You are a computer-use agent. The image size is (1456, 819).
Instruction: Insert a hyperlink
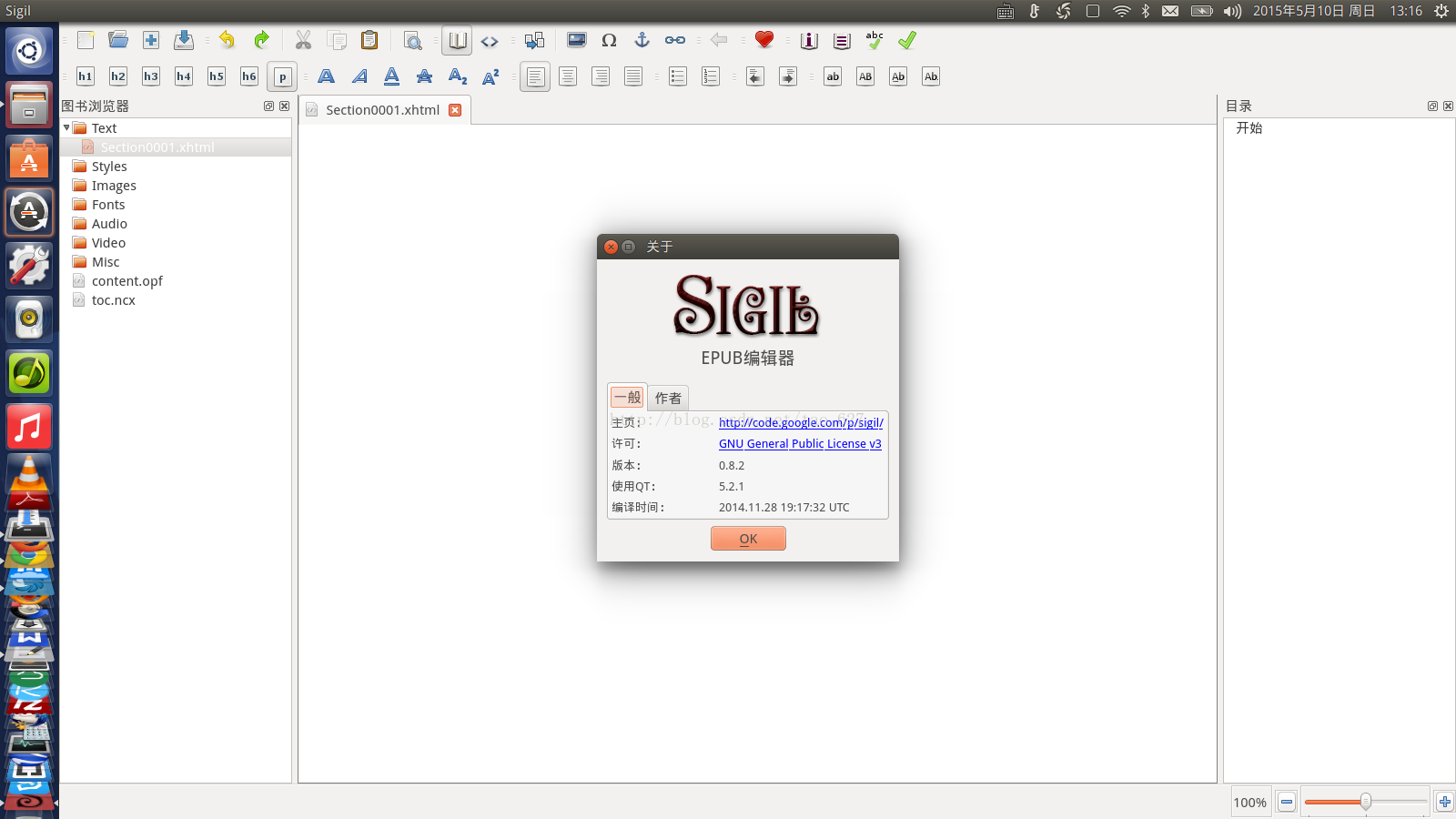pos(675,40)
